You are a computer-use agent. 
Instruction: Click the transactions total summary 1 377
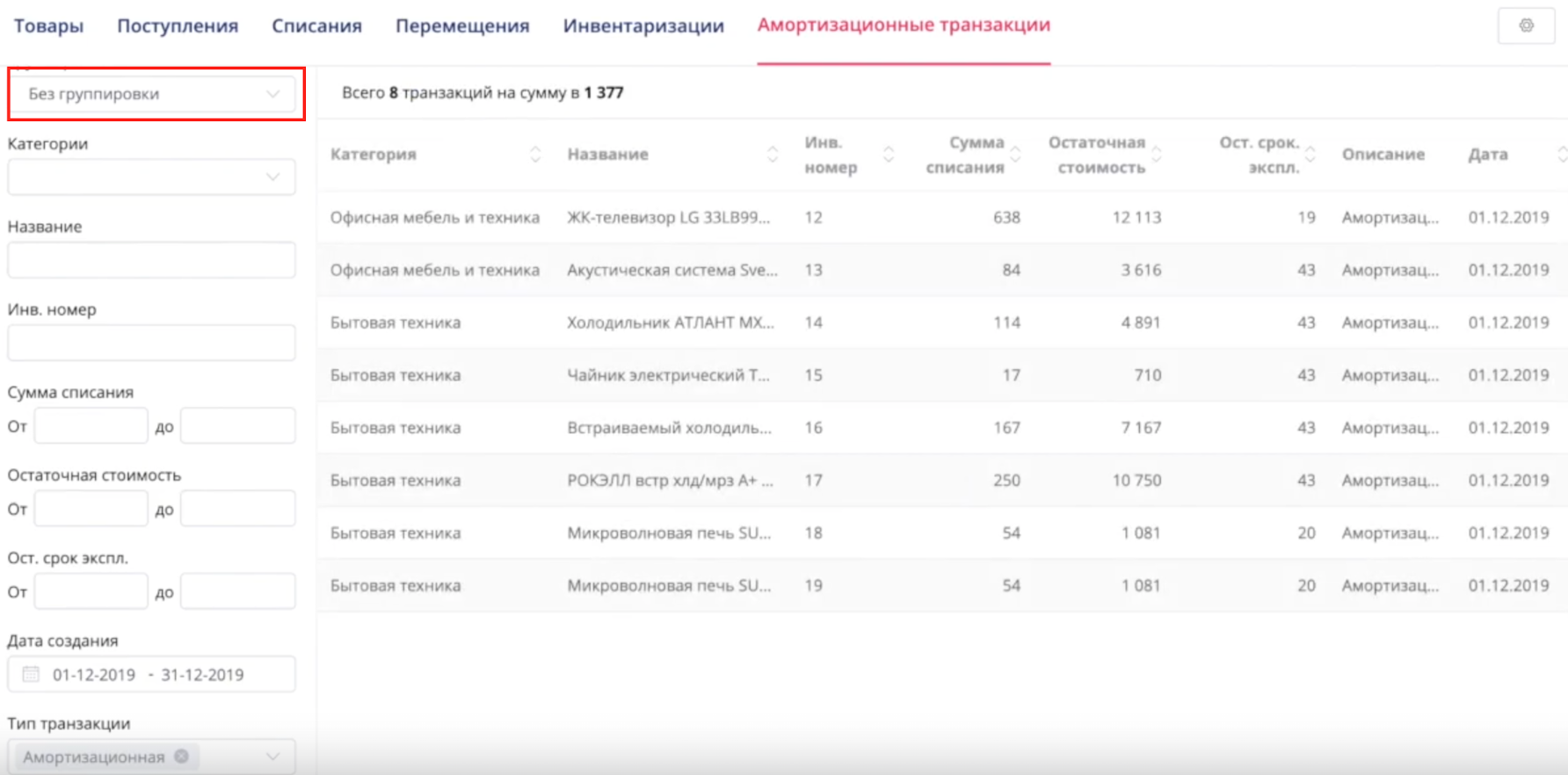coord(604,92)
